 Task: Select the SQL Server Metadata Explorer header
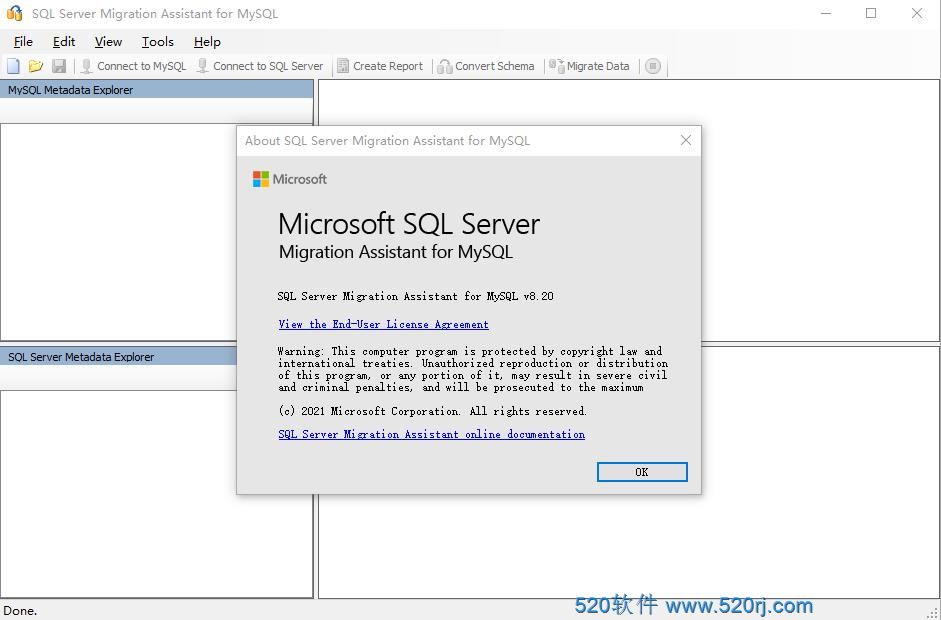coord(119,357)
